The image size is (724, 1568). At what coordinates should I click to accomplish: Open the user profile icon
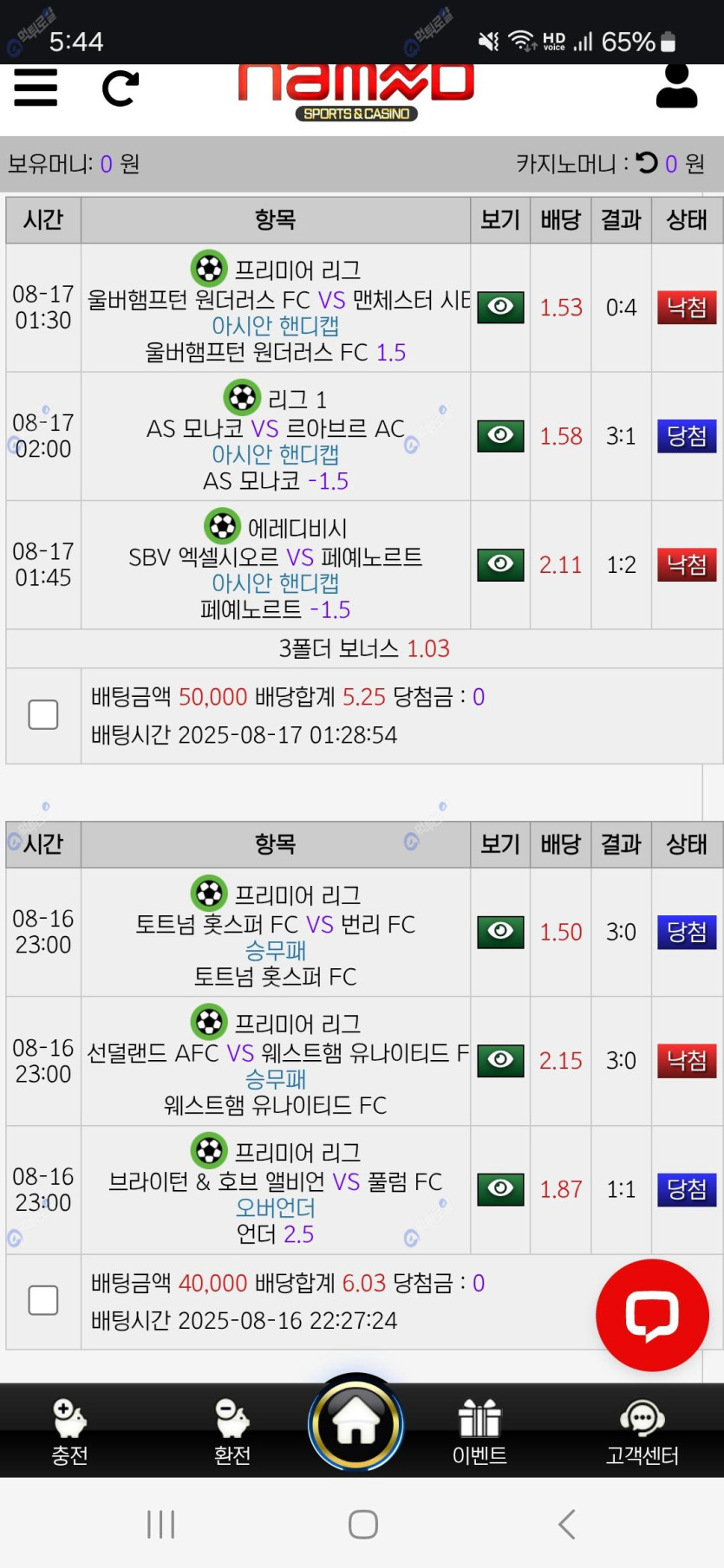click(x=676, y=87)
